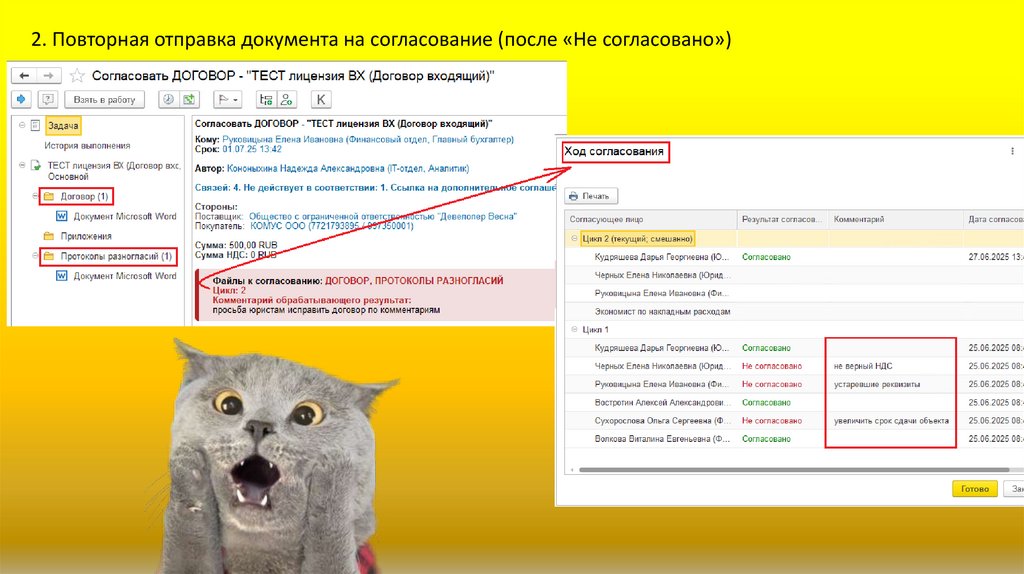The image size is (1024, 574).
Task: Select Черных Елена Николаевна in Цикл 2
Action: pos(662,275)
